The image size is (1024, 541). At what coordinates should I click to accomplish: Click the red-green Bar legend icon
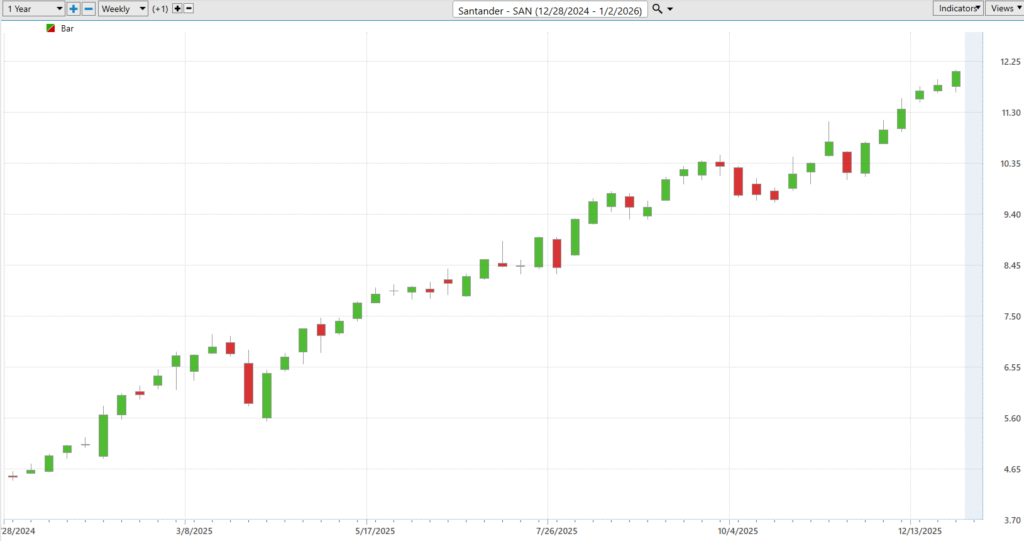point(51,29)
